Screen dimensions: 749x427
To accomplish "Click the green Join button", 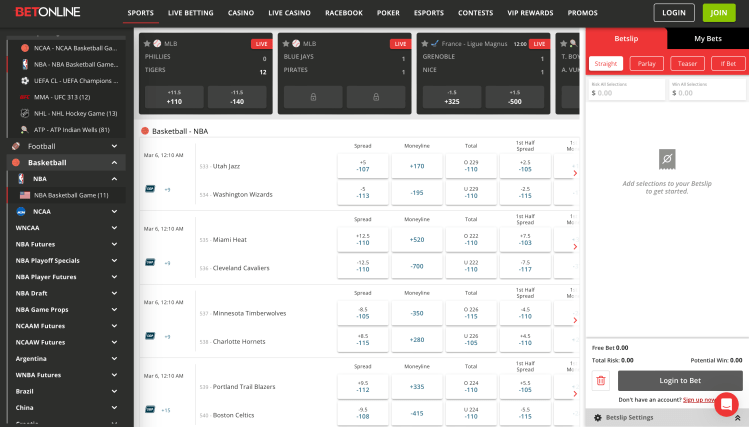I will click(716, 13).
